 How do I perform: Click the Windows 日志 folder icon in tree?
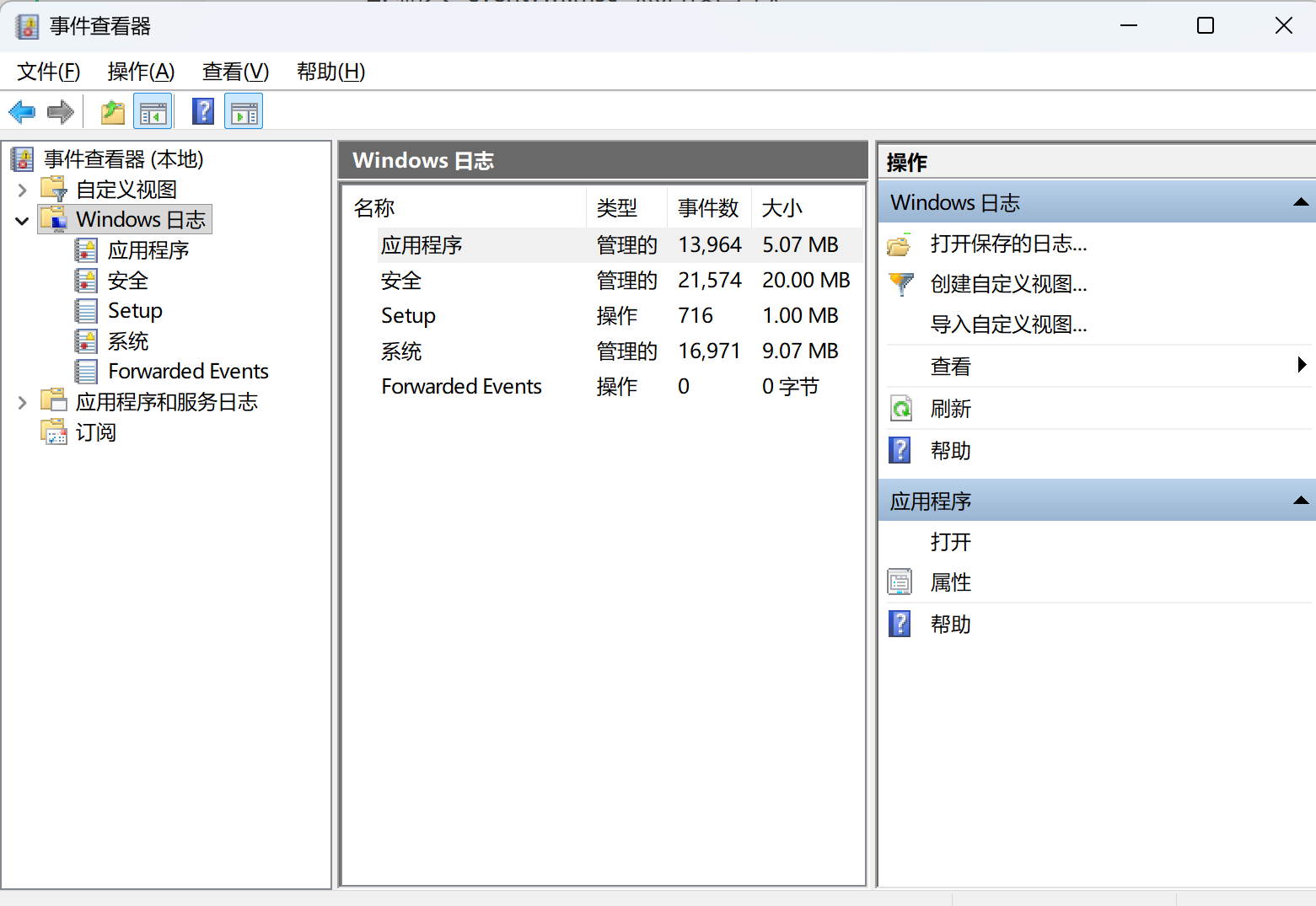click(54, 219)
